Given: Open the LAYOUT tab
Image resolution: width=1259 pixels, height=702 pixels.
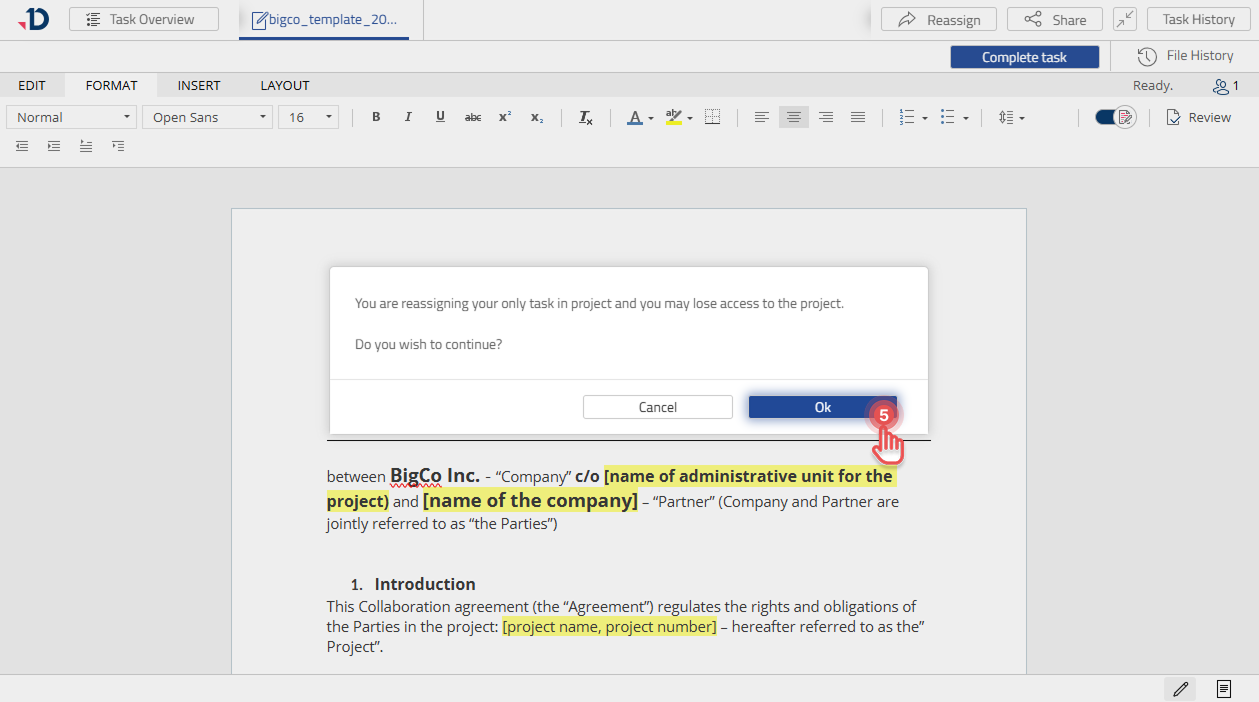Looking at the screenshot, I should point(285,85).
